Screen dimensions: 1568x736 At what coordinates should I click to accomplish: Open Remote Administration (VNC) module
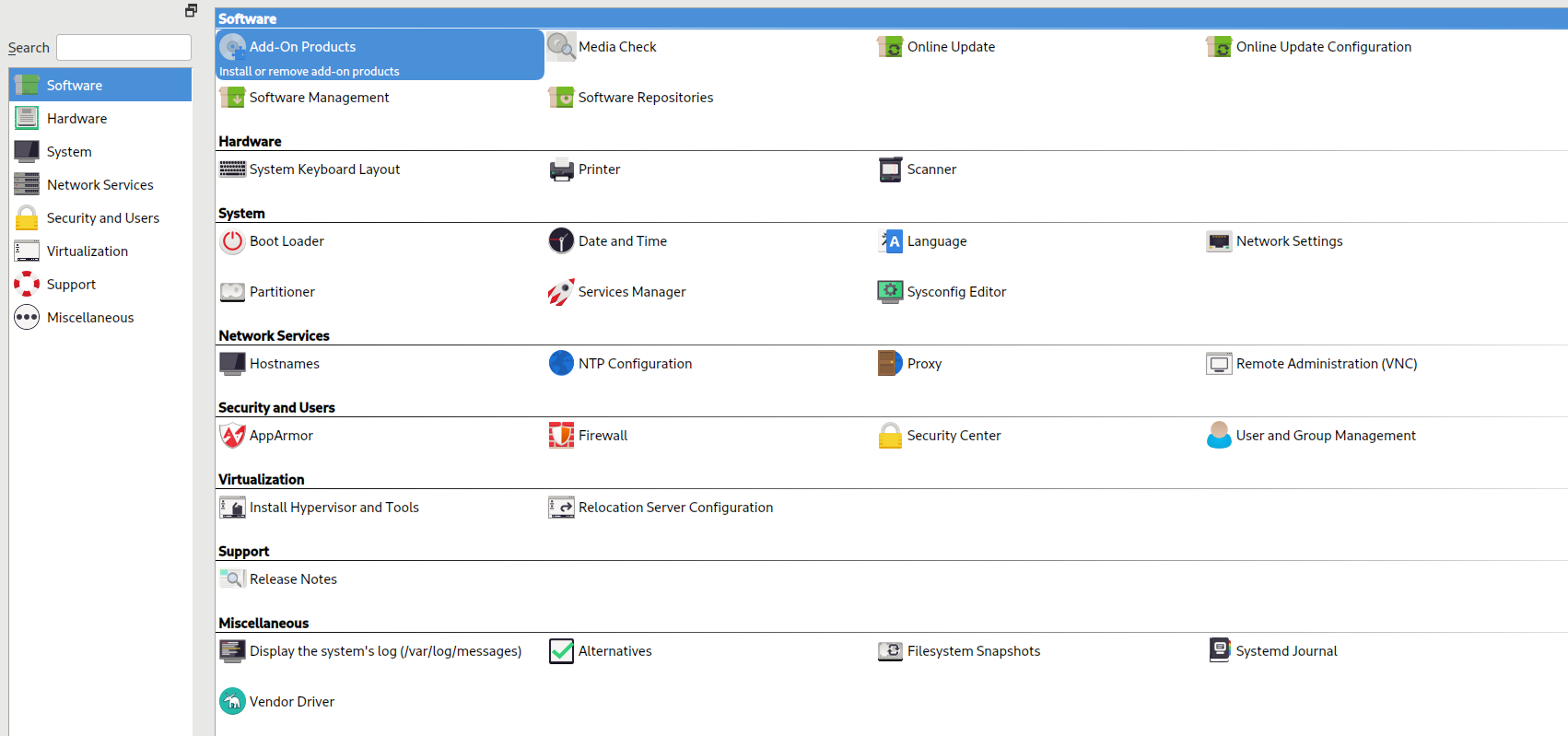coord(1326,364)
